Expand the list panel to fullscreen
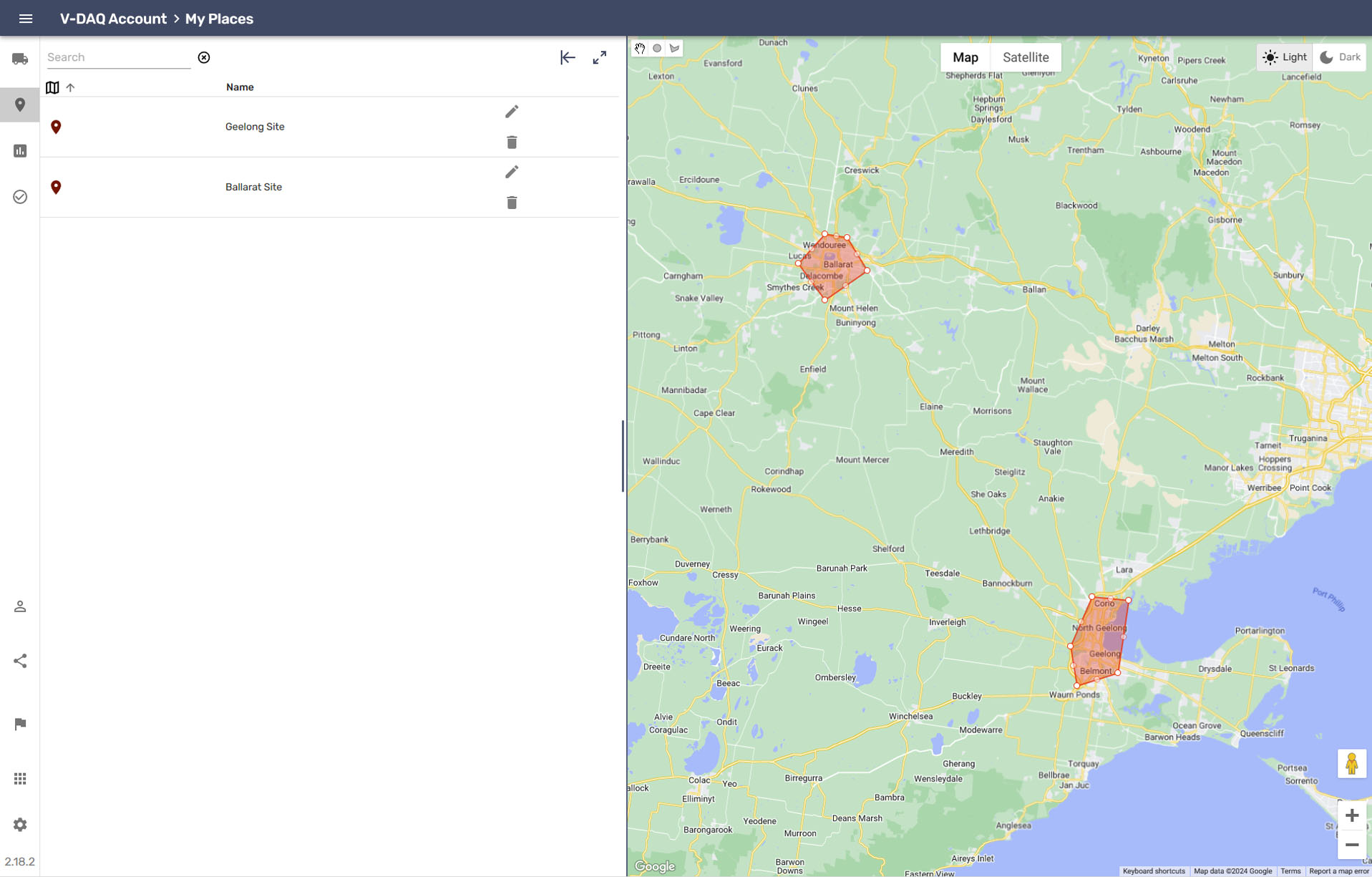 pos(600,57)
